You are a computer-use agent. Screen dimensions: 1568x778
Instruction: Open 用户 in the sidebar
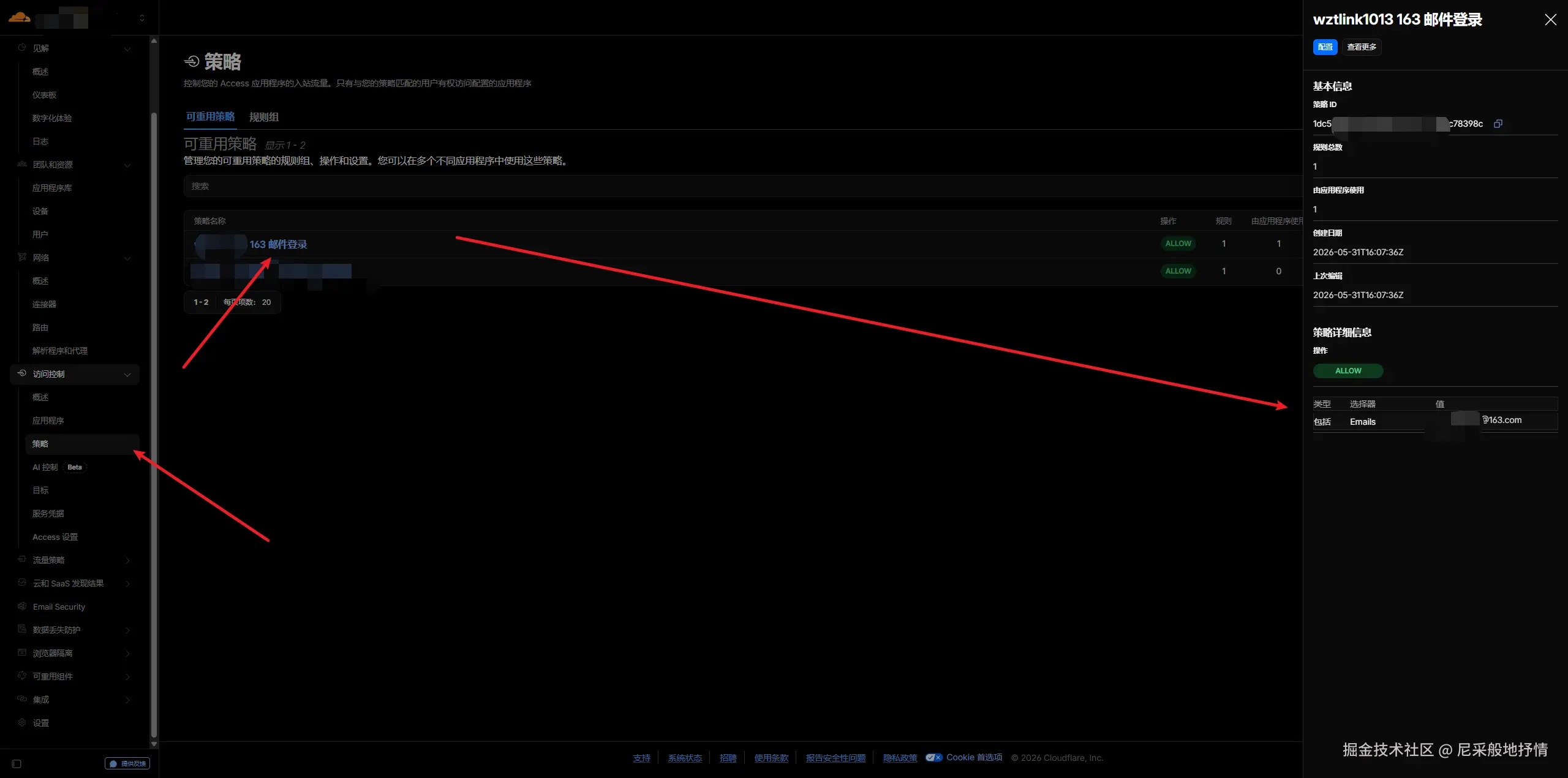point(40,234)
